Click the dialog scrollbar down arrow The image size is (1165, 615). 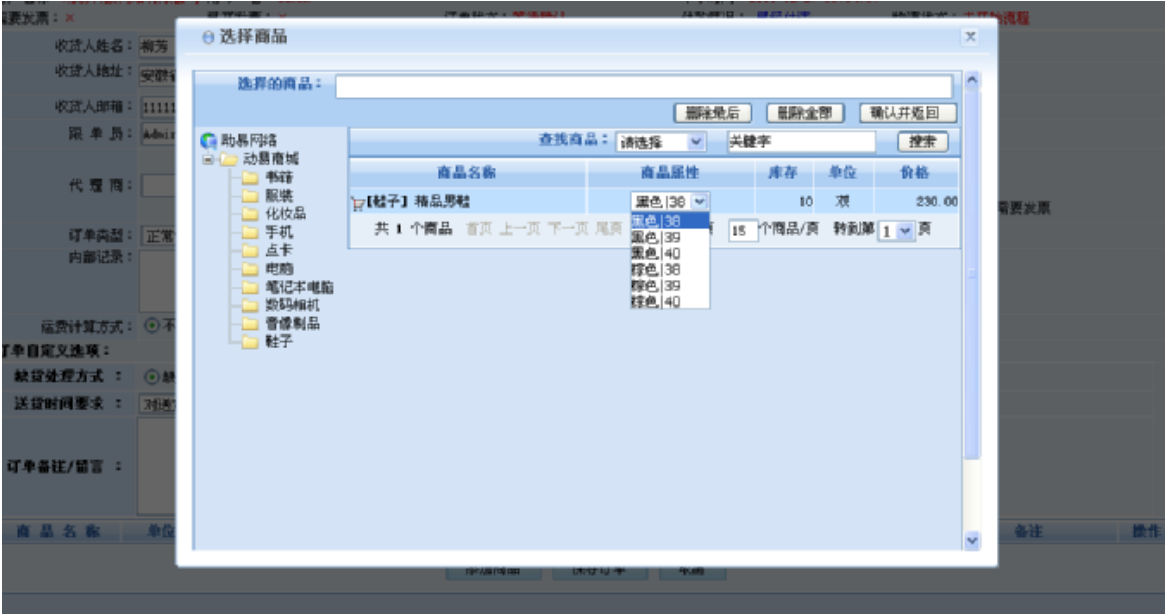[971, 541]
